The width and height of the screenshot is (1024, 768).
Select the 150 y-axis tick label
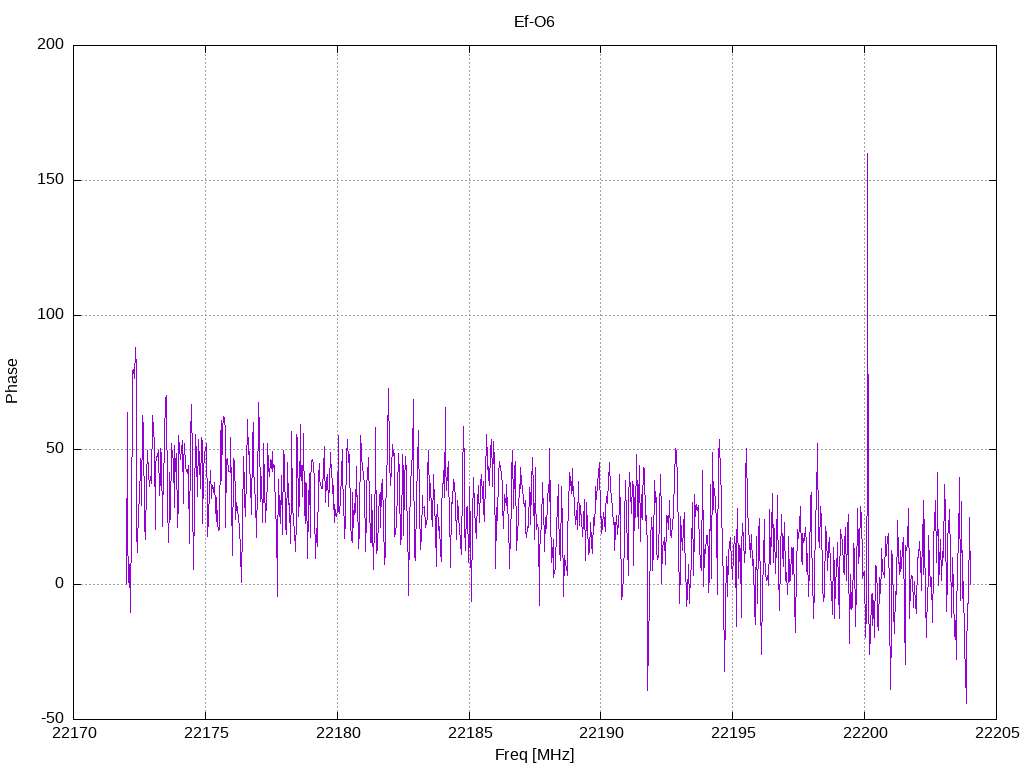click(51, 180)
